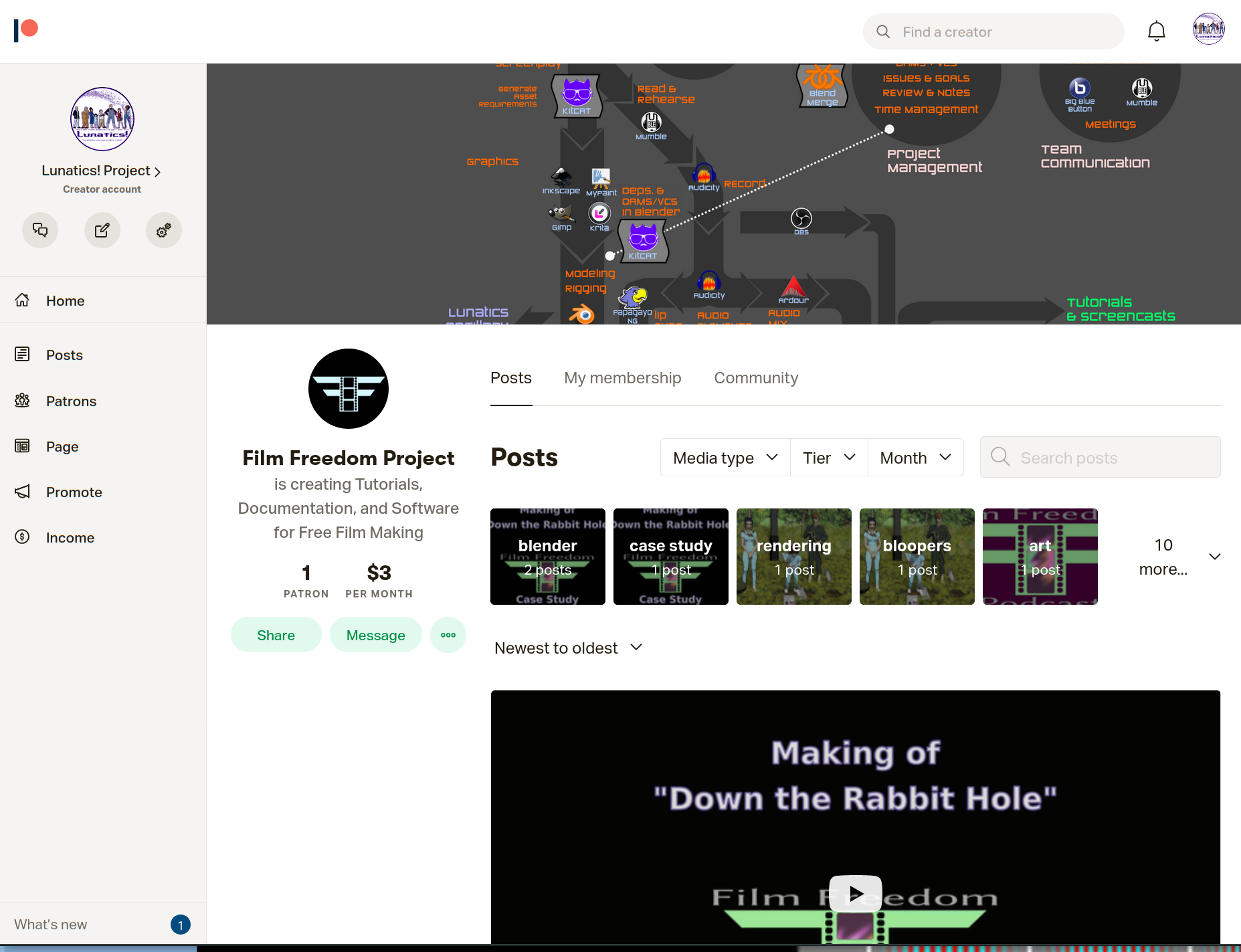Viewport: 1241px width, 952px height.
Task: Click the user avatar in top right
Action: 1208,29
